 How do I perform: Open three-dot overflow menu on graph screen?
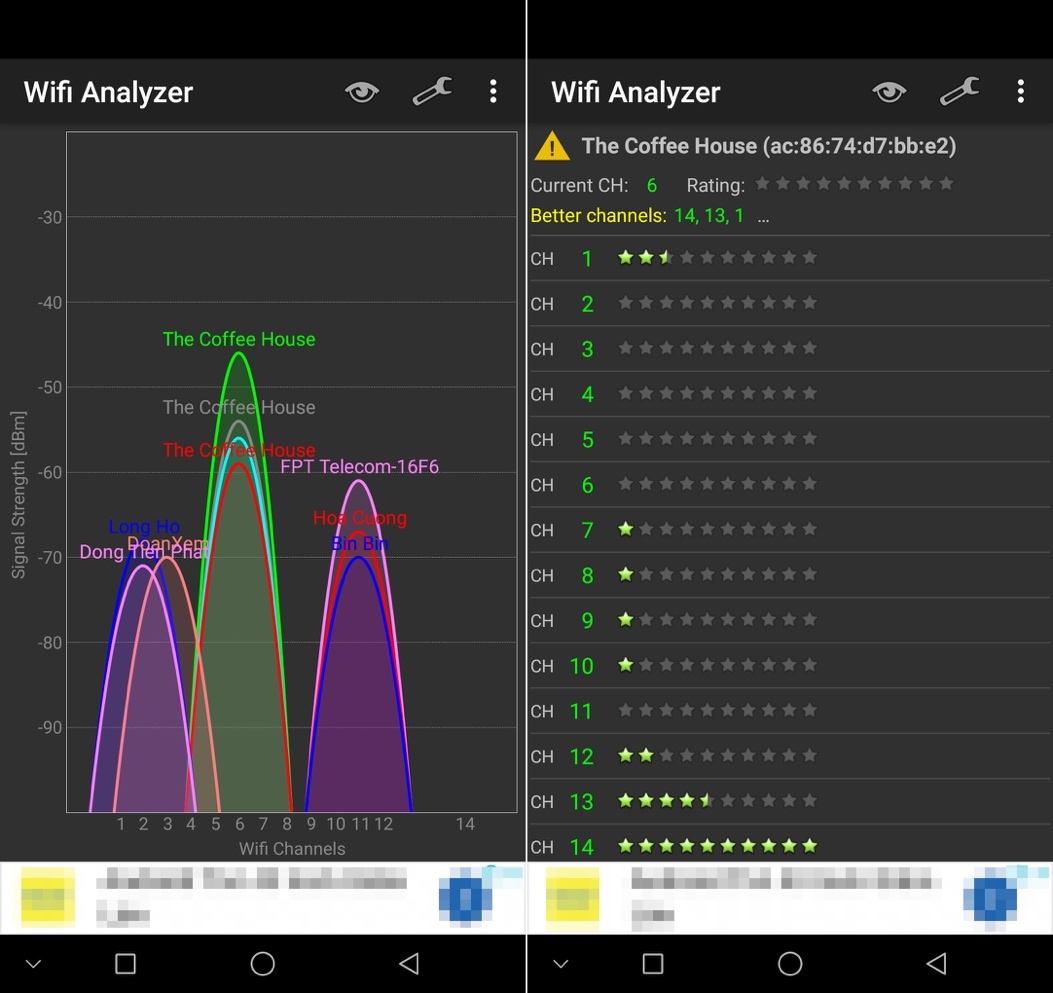pyautogui.click(x=493, y=92)
